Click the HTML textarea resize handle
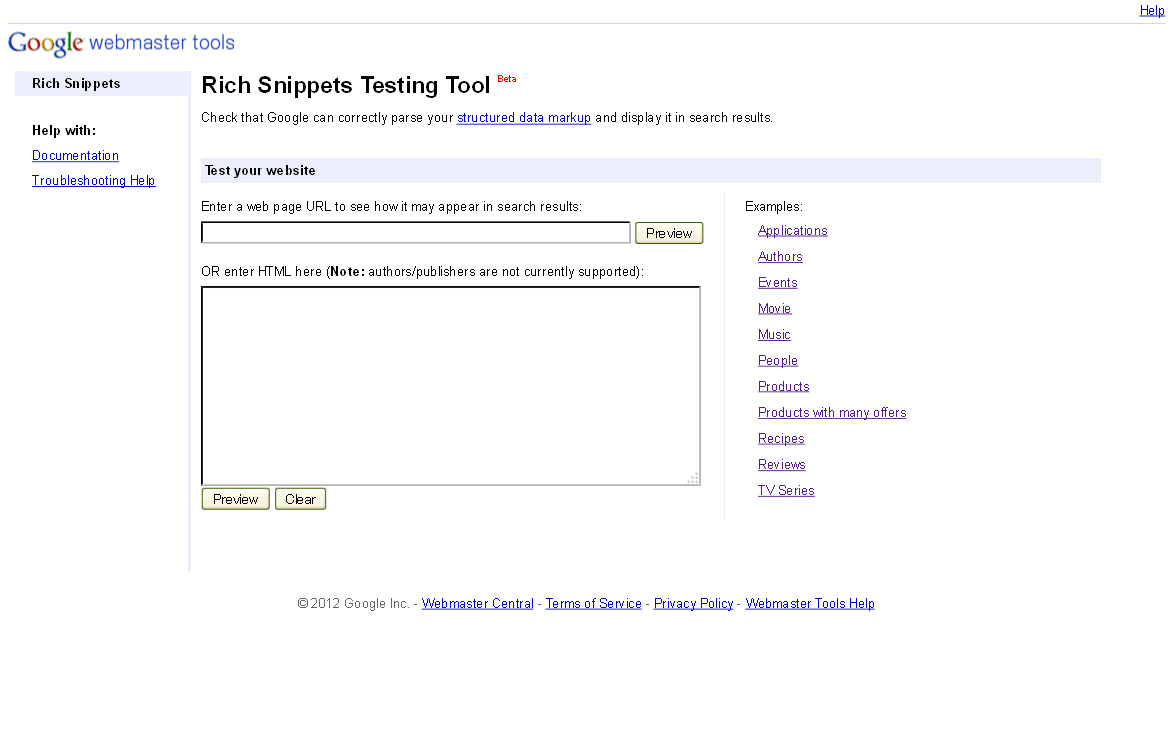 [x=693, y=478]
